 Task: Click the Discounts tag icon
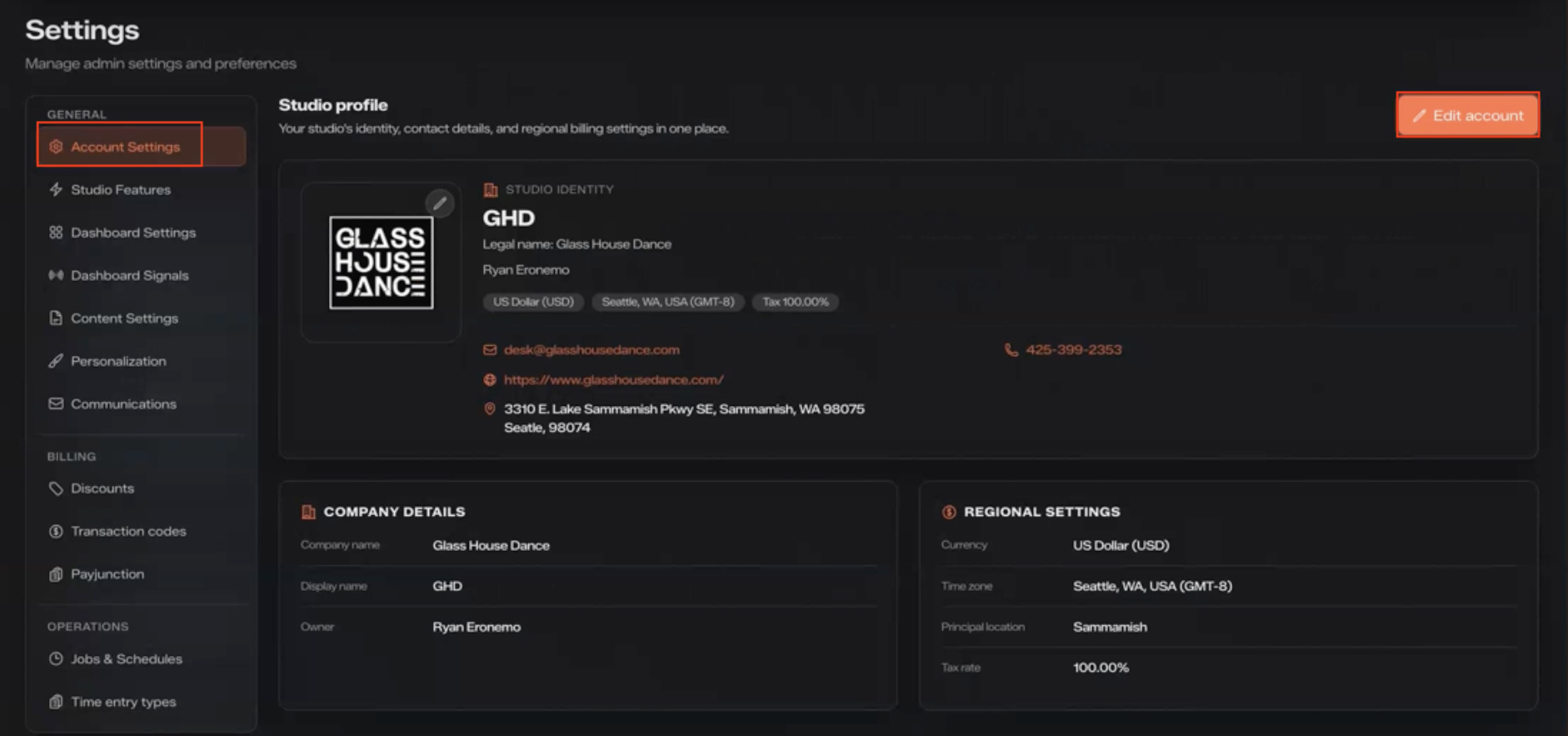[x=56, y=488]
